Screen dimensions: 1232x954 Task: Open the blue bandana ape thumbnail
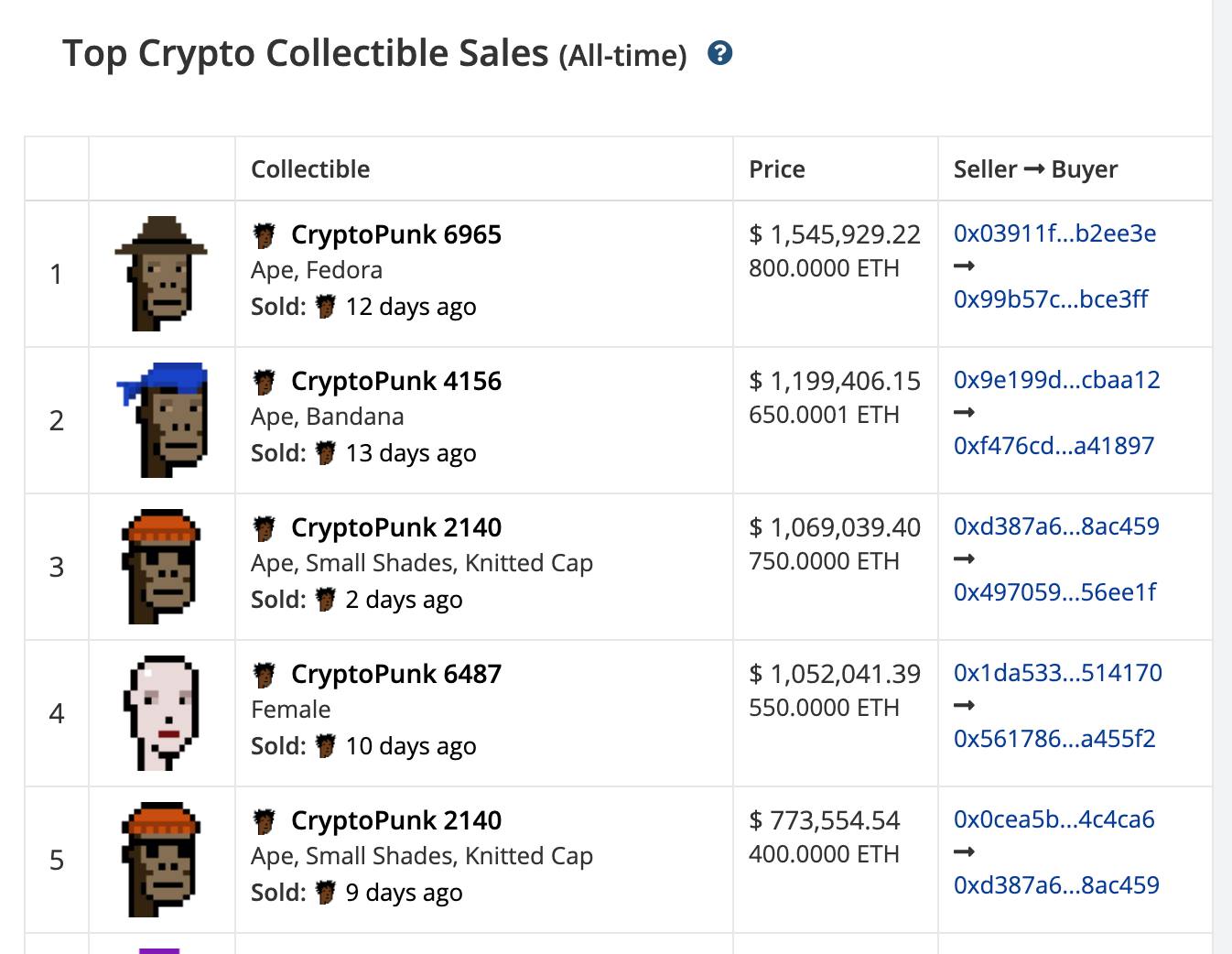point(161,420)
